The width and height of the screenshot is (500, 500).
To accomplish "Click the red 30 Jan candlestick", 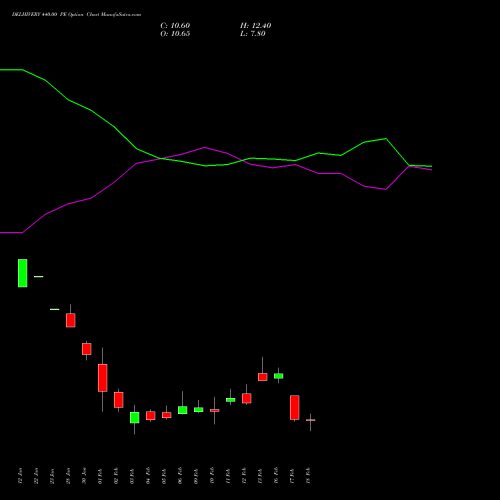I will pyautogui.click(x=87, y=349).
